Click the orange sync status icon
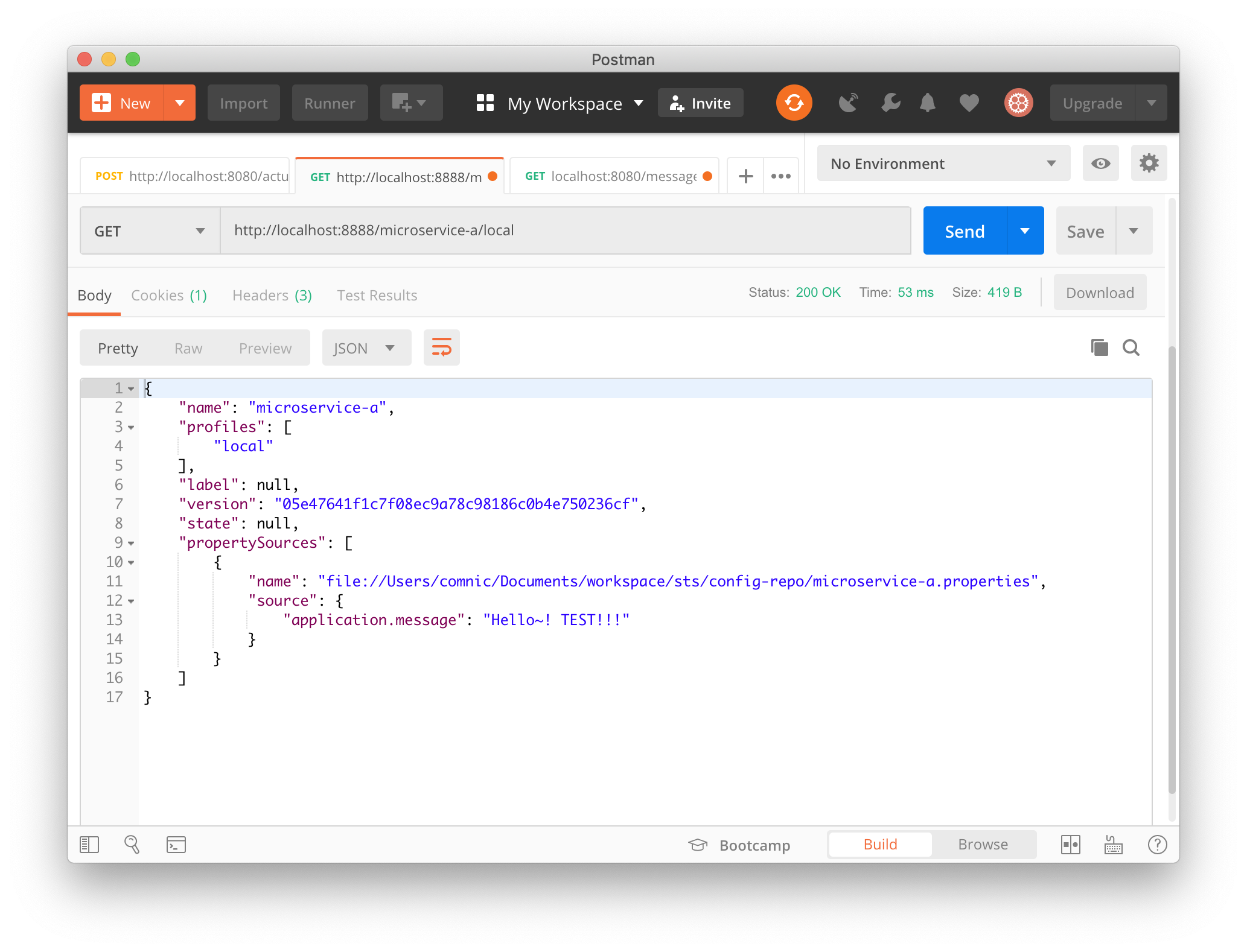The image size is (1247, 952). 794,103
